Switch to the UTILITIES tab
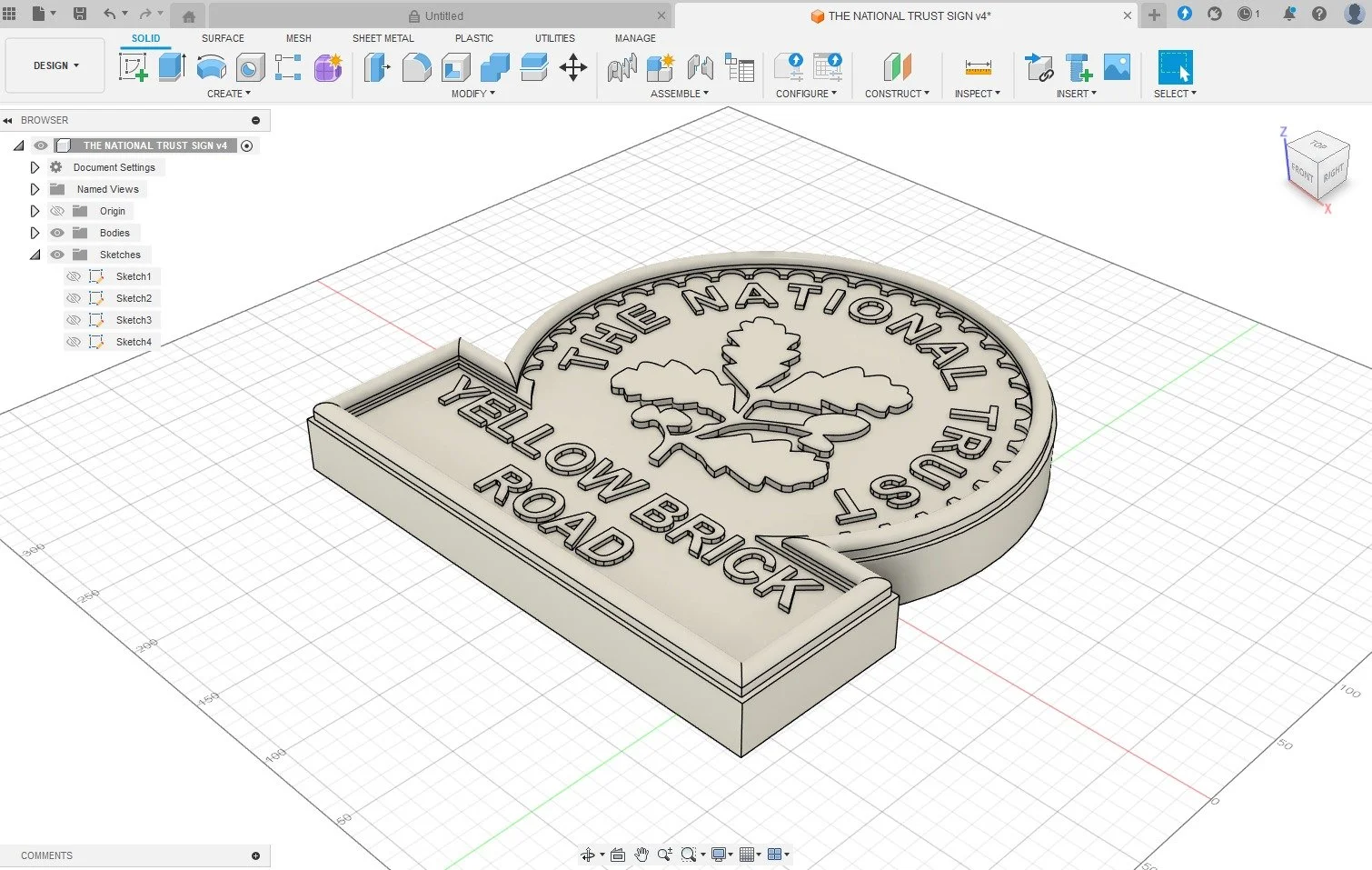 click(x=554, y=38)
